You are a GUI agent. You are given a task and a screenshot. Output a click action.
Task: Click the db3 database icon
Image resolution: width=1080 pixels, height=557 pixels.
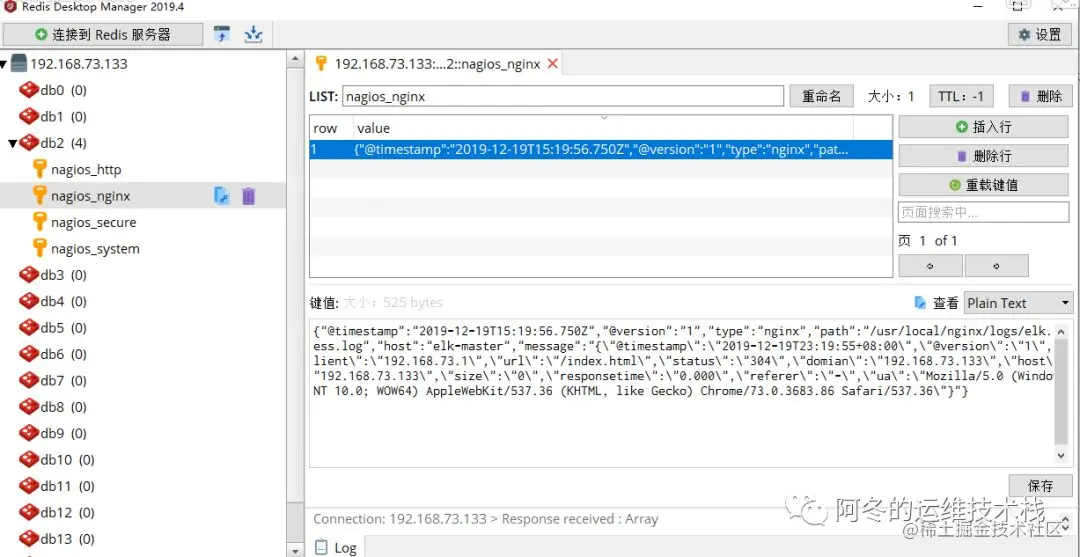click(x=29, y=275)
